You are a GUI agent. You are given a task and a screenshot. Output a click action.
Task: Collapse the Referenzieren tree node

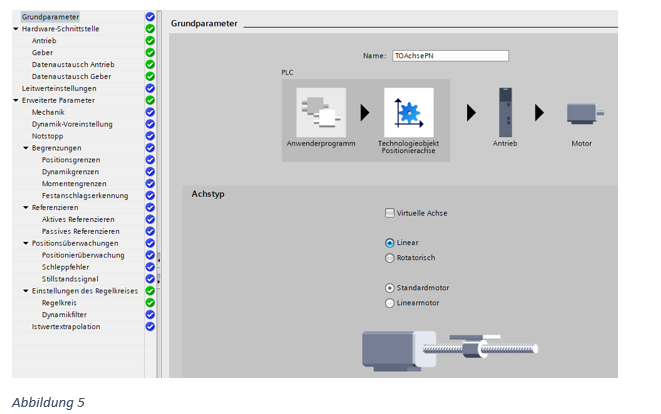[26, 207]
